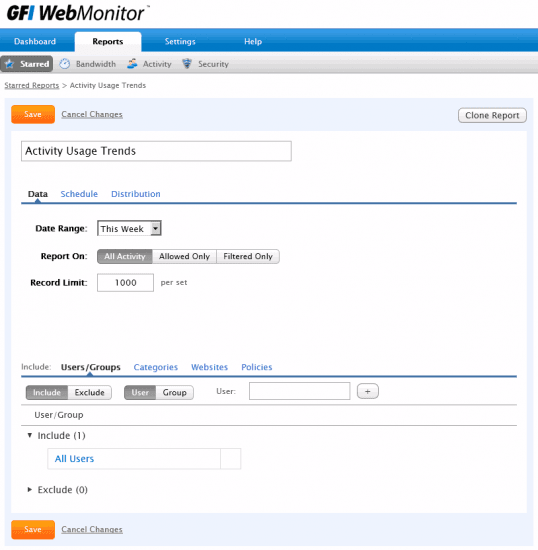Click the Clone Report button
The width and height of the screenshot is (538, 550).
(492, 115)
